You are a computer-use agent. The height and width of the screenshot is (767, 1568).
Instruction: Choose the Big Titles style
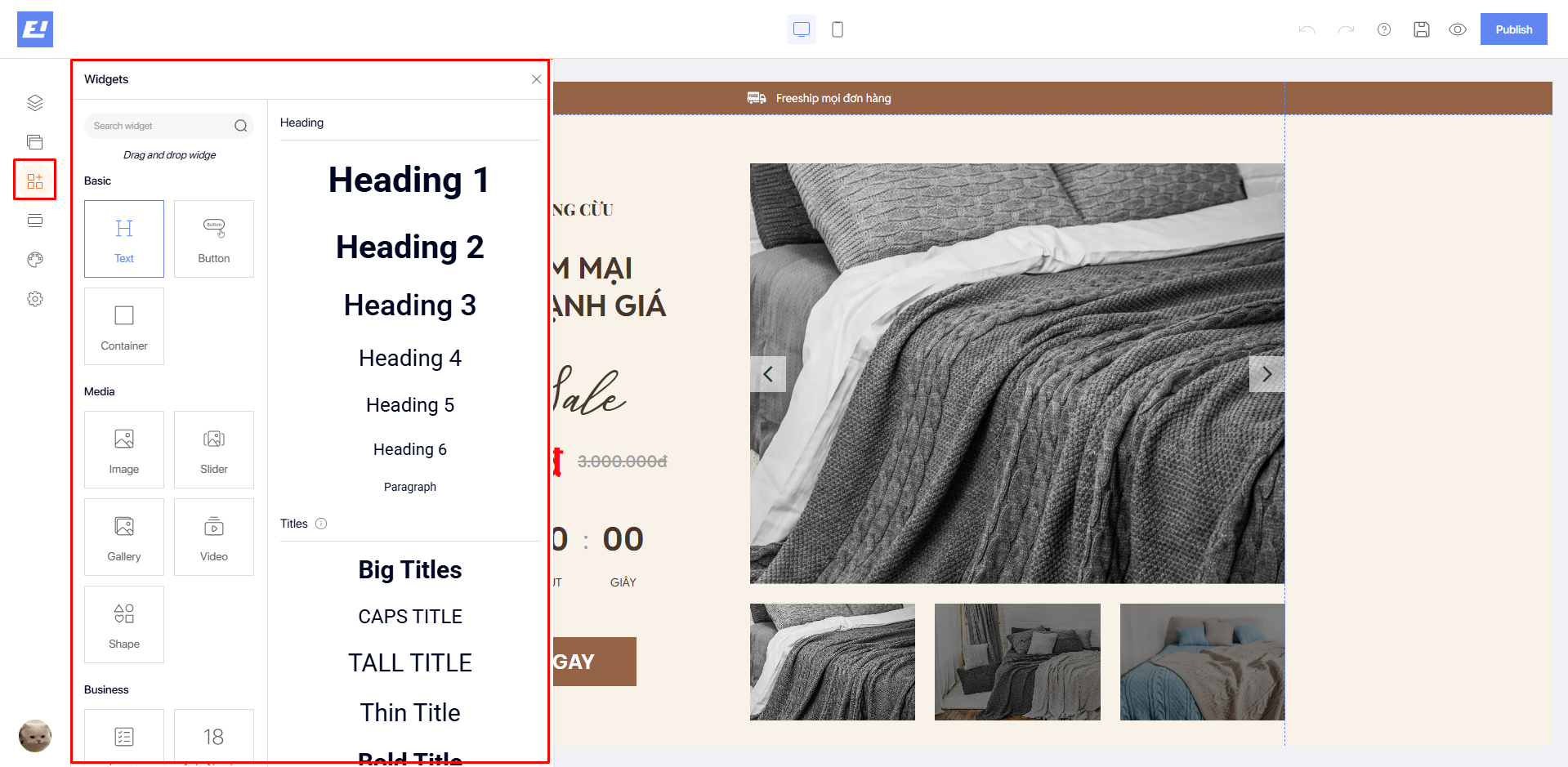[x=409, y=569]
